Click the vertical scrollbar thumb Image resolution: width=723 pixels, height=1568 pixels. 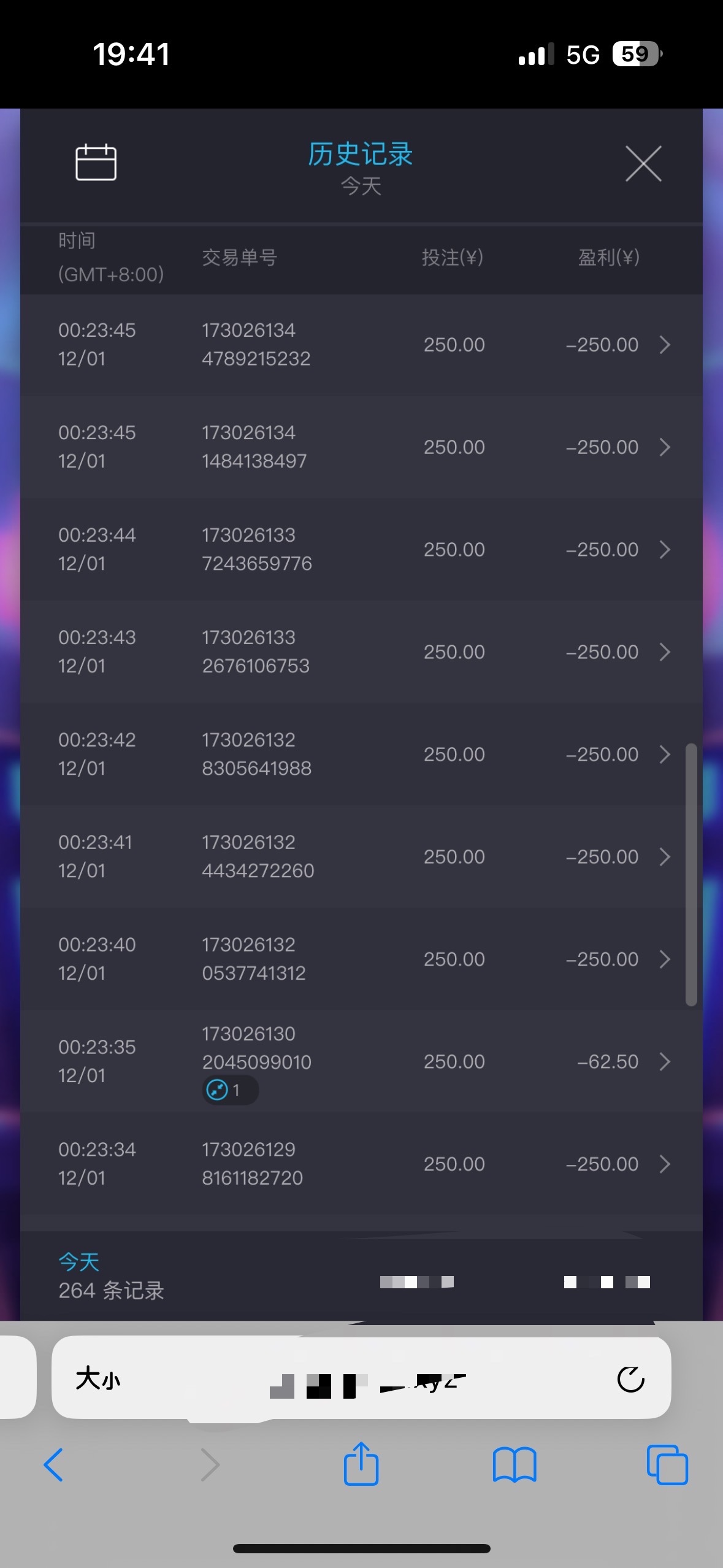[x=691, y=874]
